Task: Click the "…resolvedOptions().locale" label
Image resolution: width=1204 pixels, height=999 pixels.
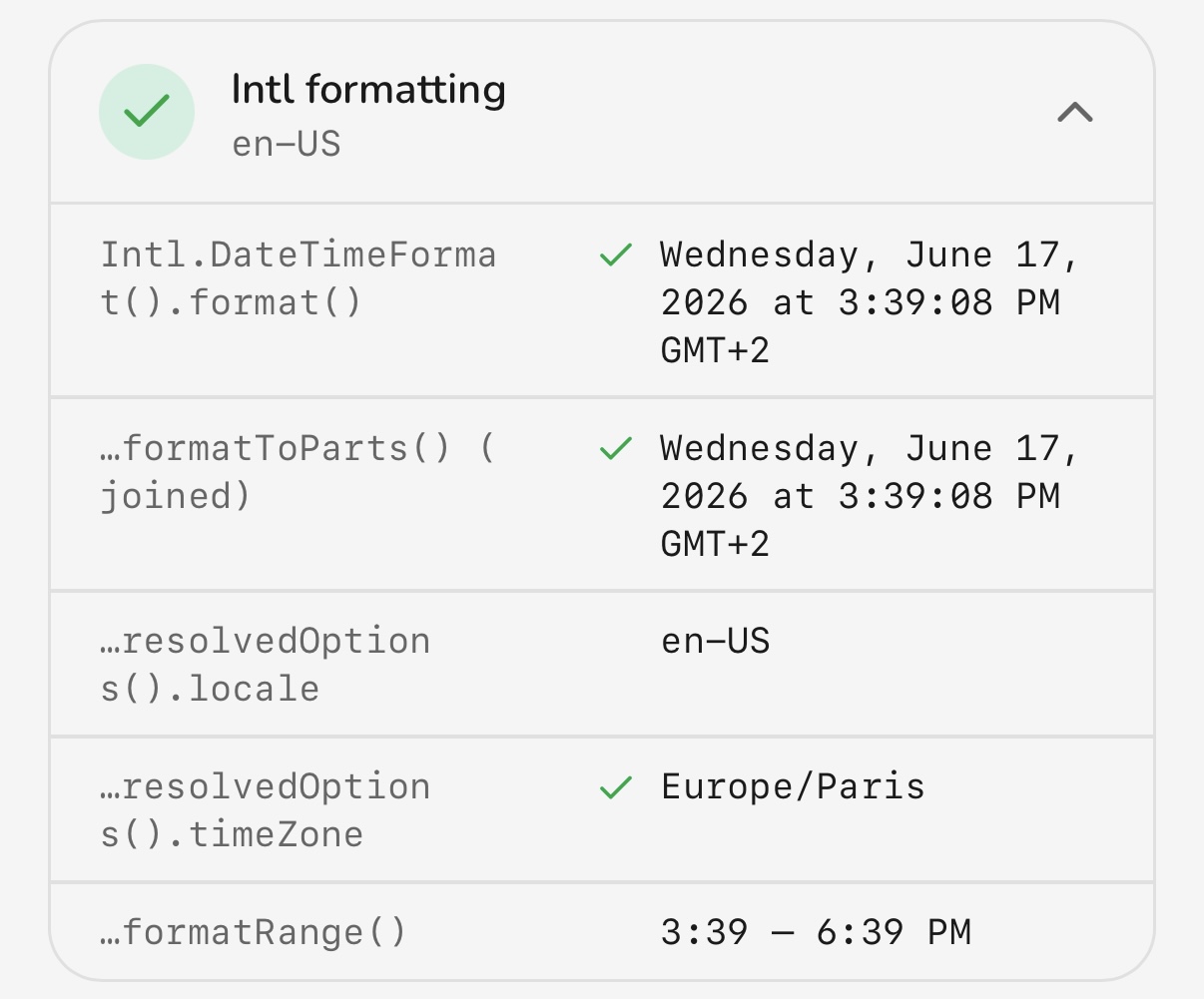Action: (266, 665)
